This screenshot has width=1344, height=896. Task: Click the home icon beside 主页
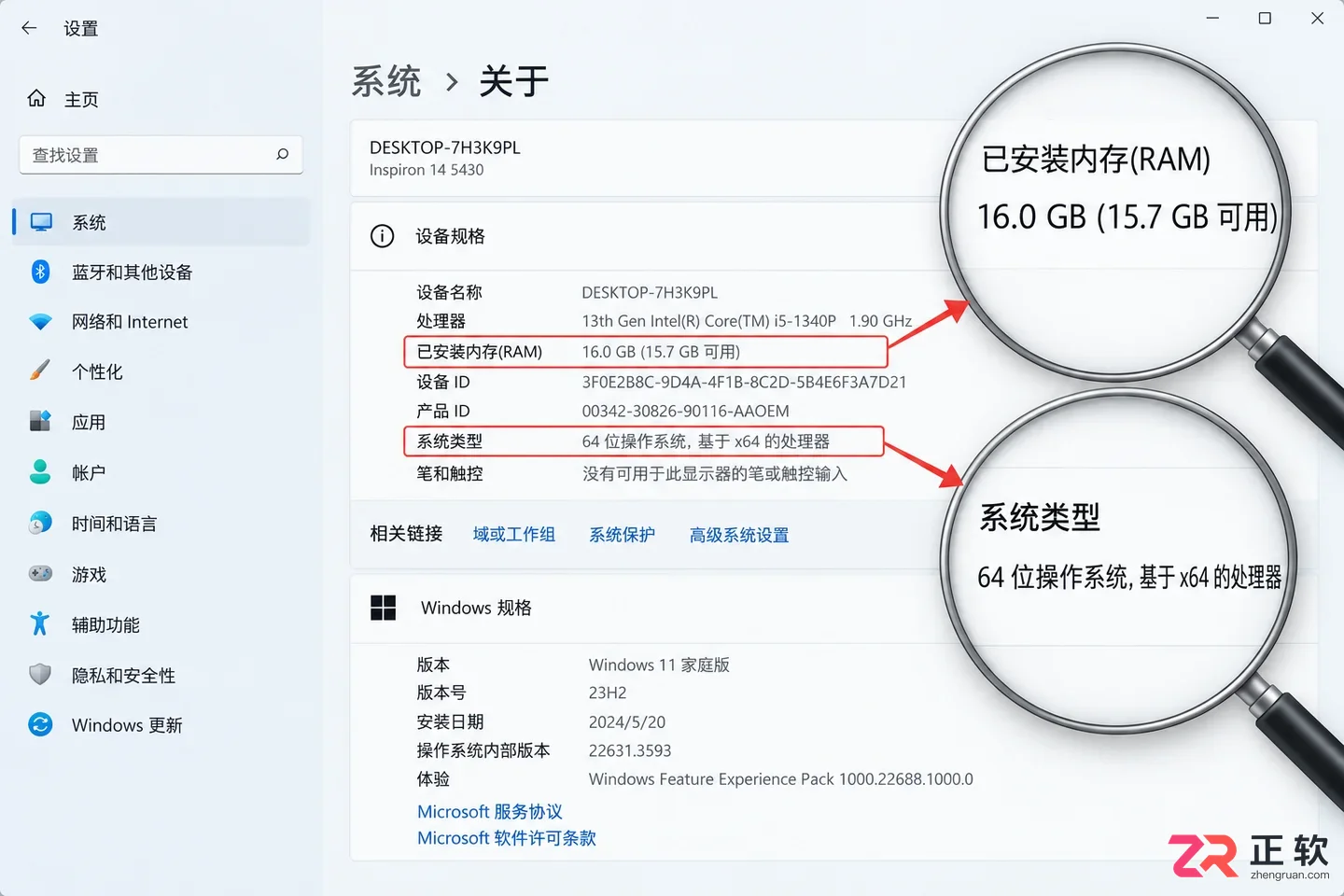pyautogui.click(x=36, y=98)
